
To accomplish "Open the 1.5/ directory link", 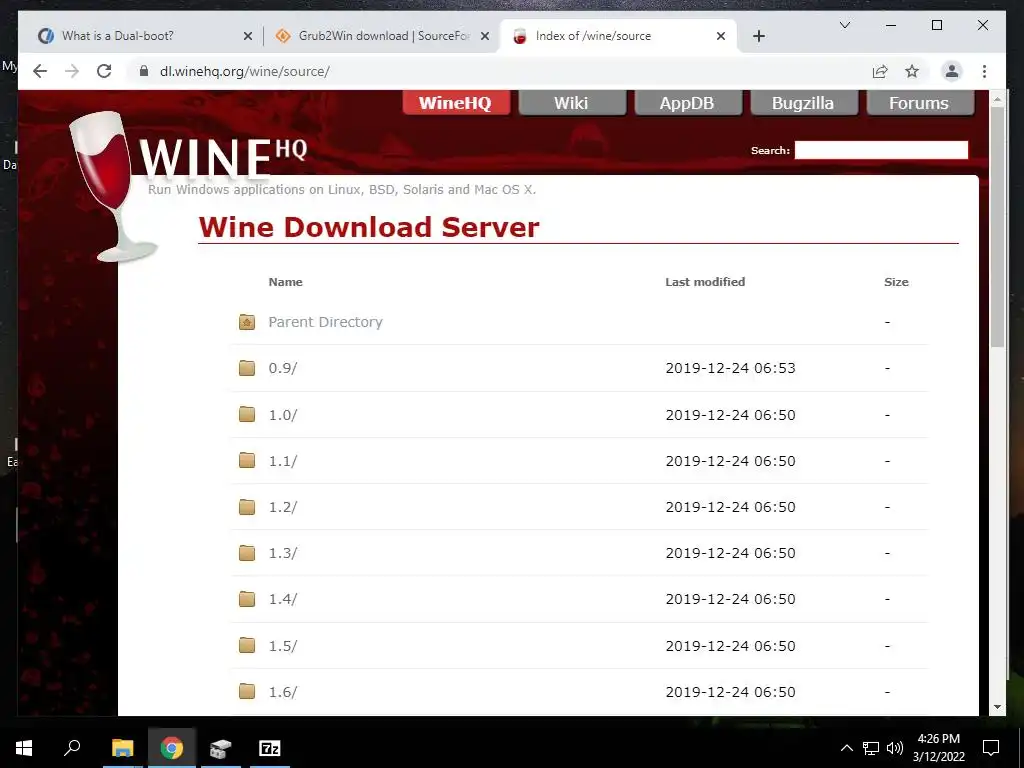I will click(283, 646).
